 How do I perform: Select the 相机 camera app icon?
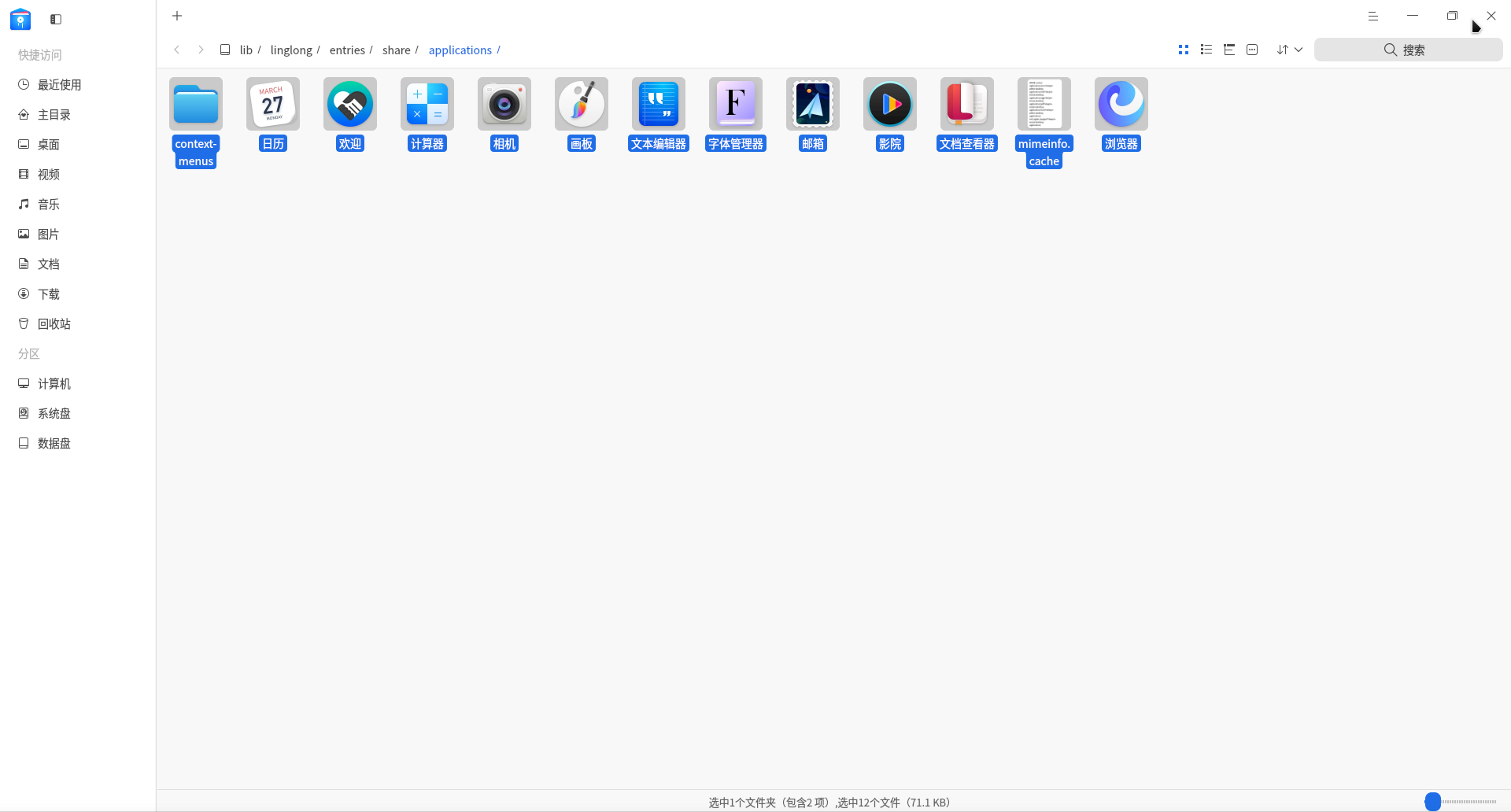coord(504,104)
